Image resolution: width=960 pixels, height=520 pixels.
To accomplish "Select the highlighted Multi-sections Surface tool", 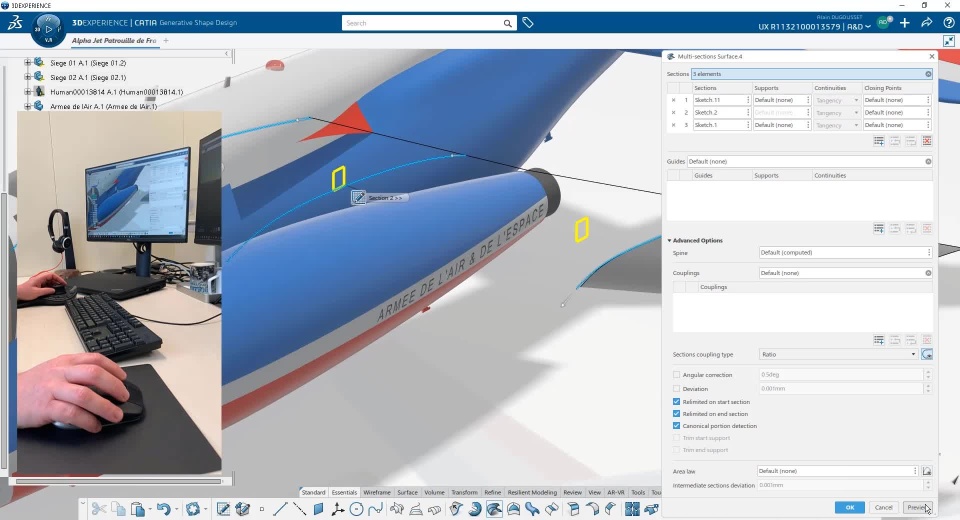I will [494, 508].
